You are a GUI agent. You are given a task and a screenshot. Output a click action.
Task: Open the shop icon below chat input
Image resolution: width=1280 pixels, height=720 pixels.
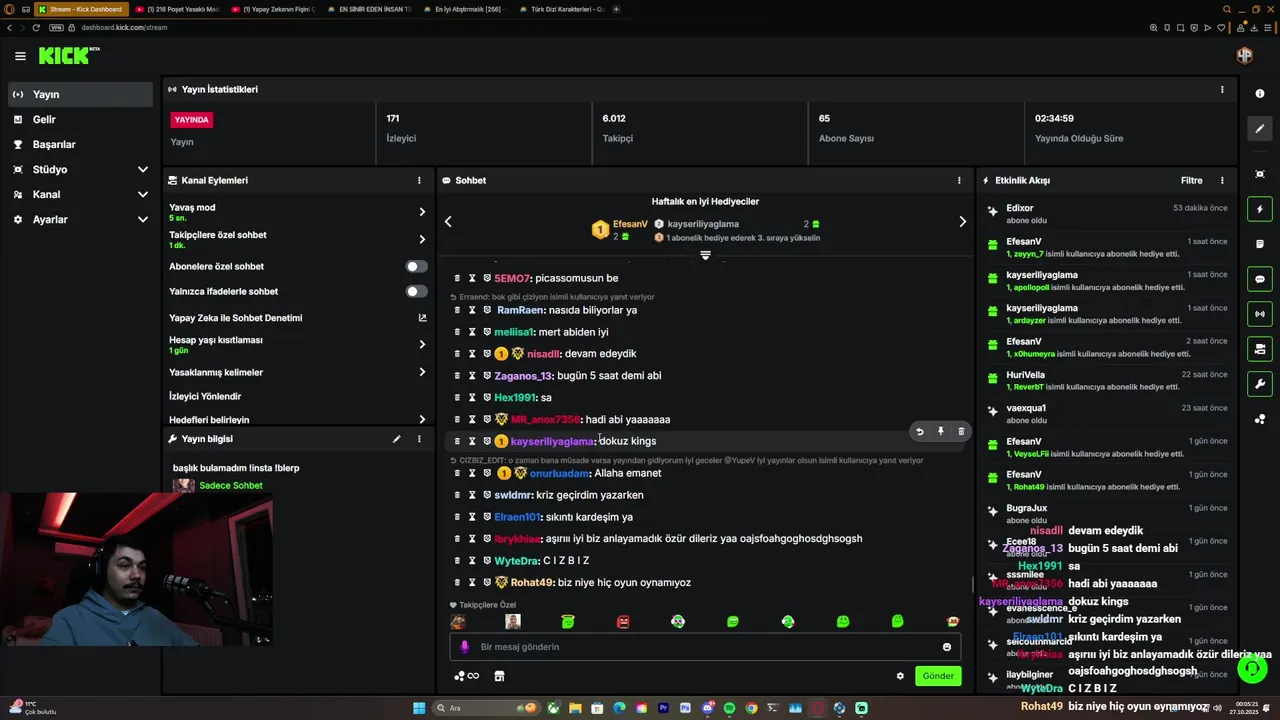499,676
